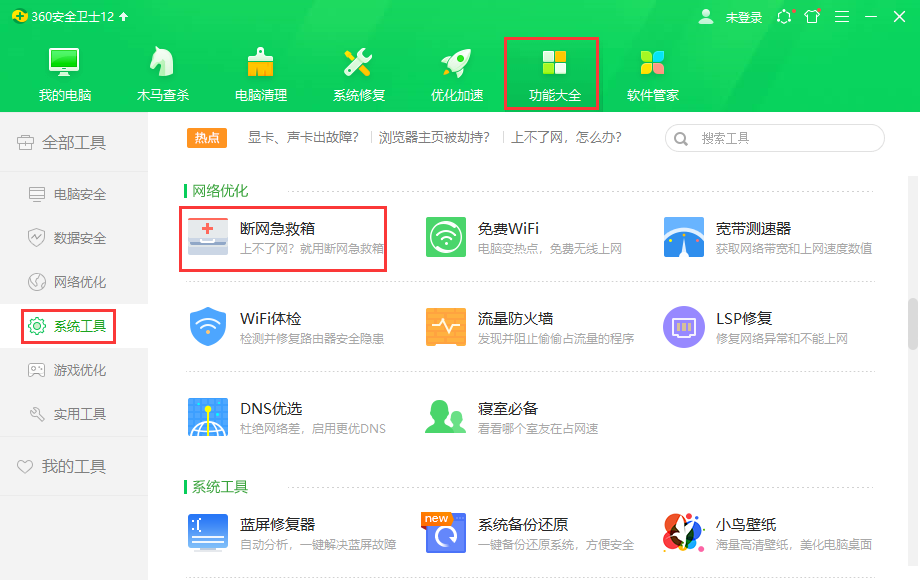Click WiFi体检 title text

point(270,318)
